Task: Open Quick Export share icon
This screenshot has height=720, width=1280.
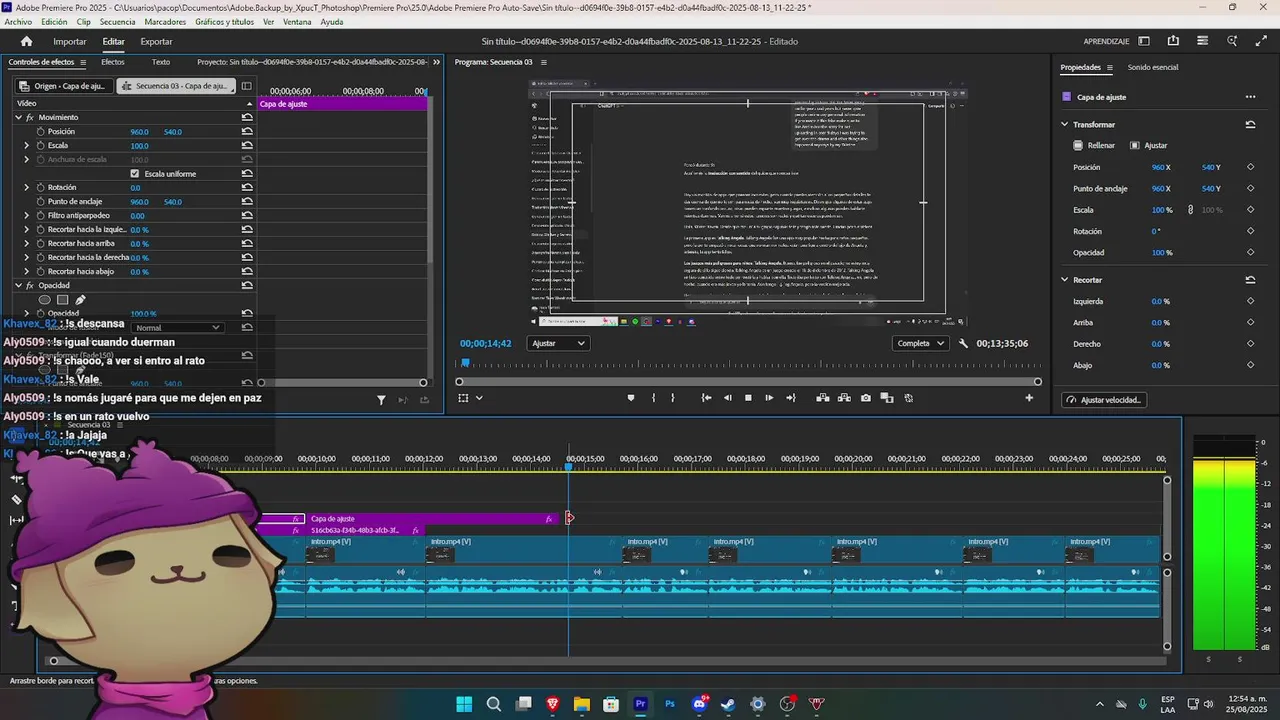Action: (1173, 41)
